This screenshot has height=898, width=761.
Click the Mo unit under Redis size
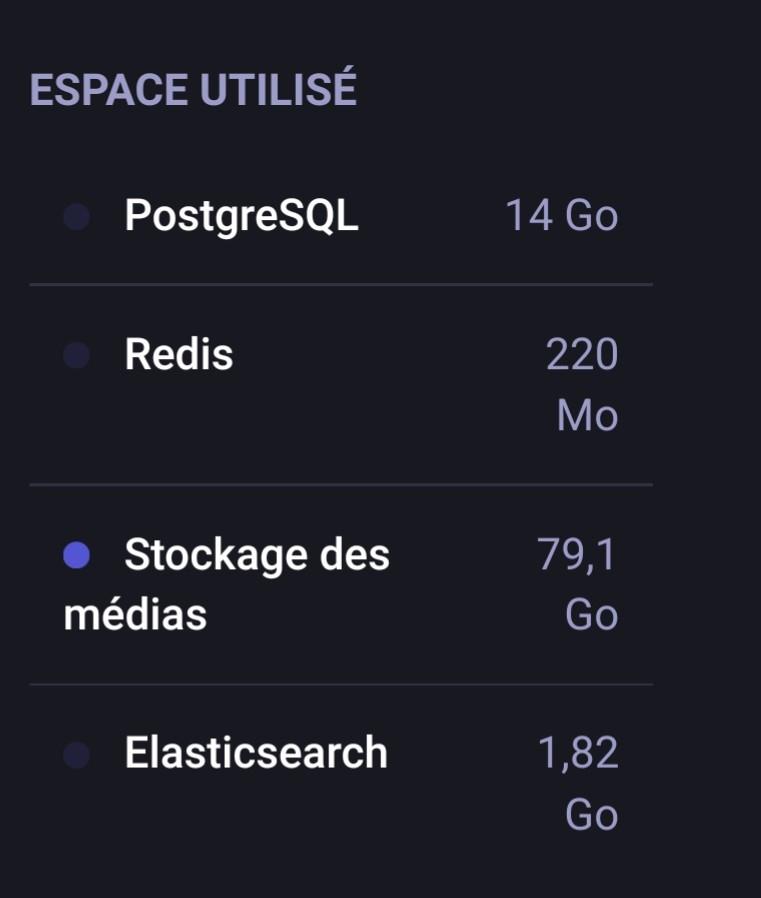pyautogui.click(x=587, y=415)
